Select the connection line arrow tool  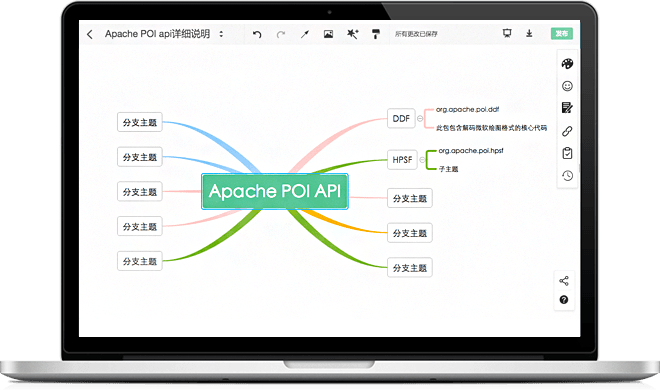click(305, 34)
